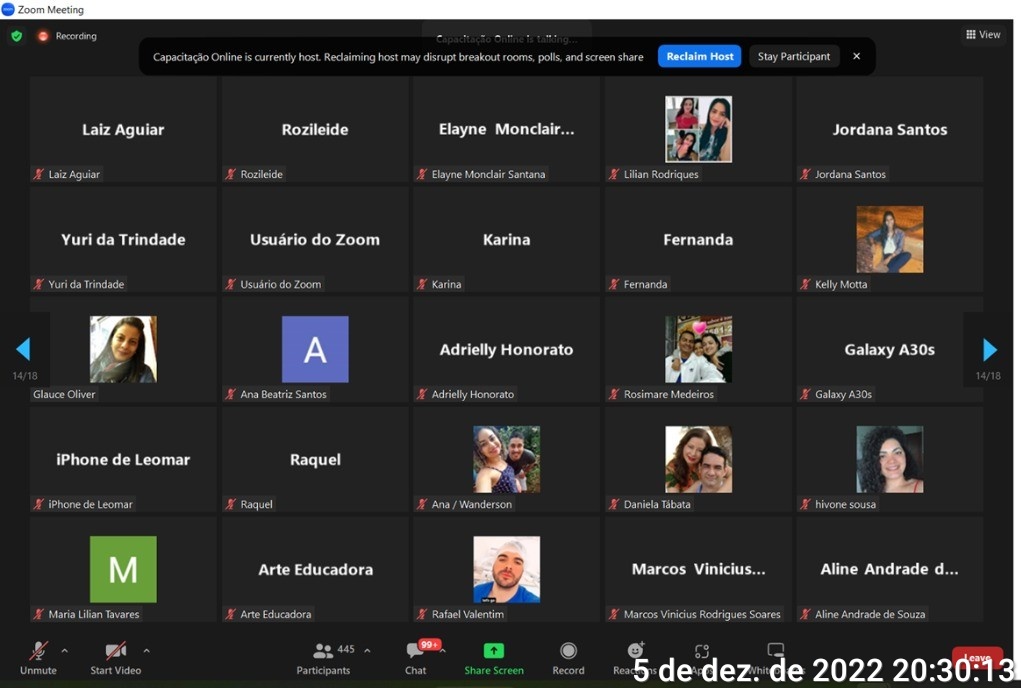Image resolution: width=1021 pixels, height=688 pixels.
Task: Choose Stay Participant
Action: tap(794, 57)
